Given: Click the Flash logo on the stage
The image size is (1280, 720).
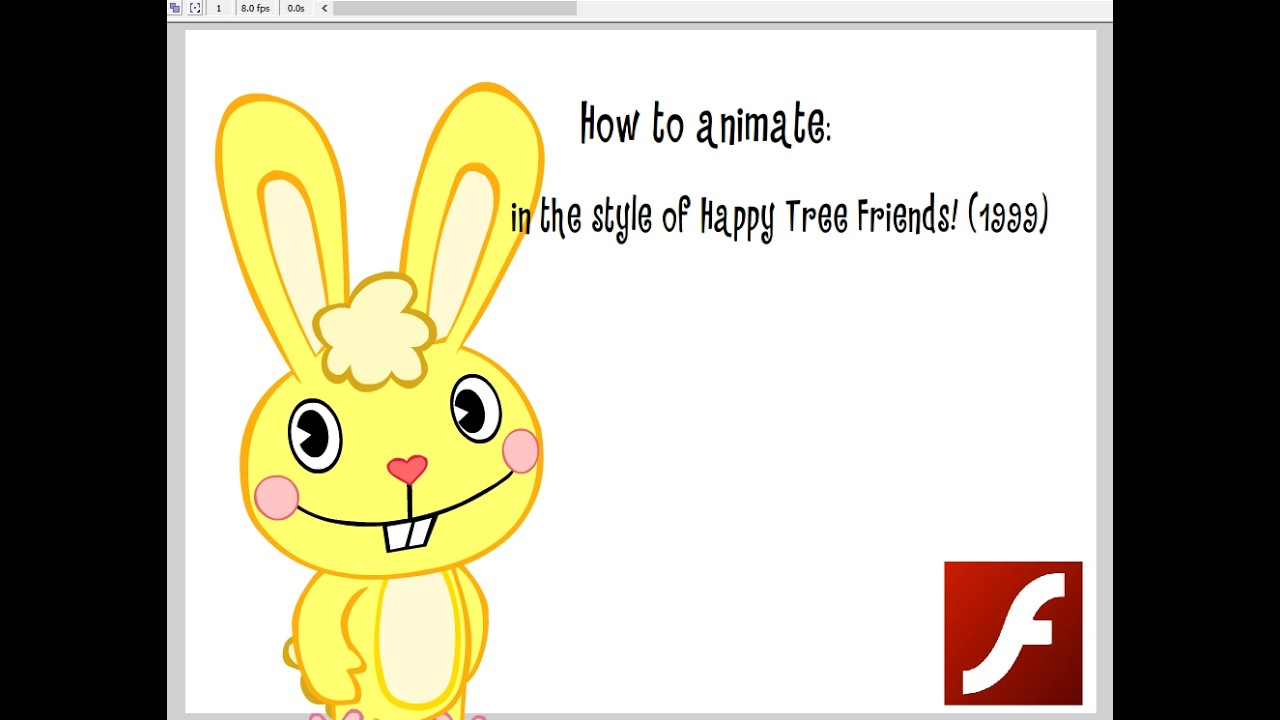Looking at the screenshot, I should click(1013, 633).
